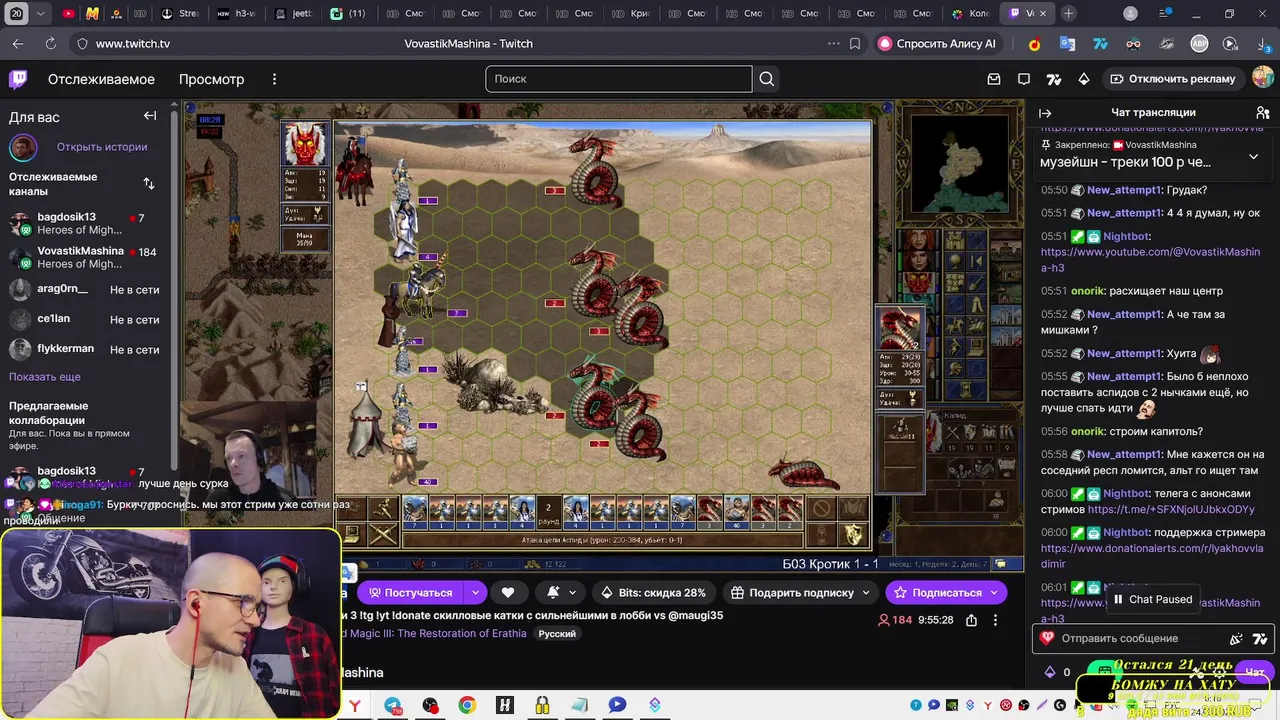
Task: Click the Отключить рекламу button
Action: point(1172,79)
